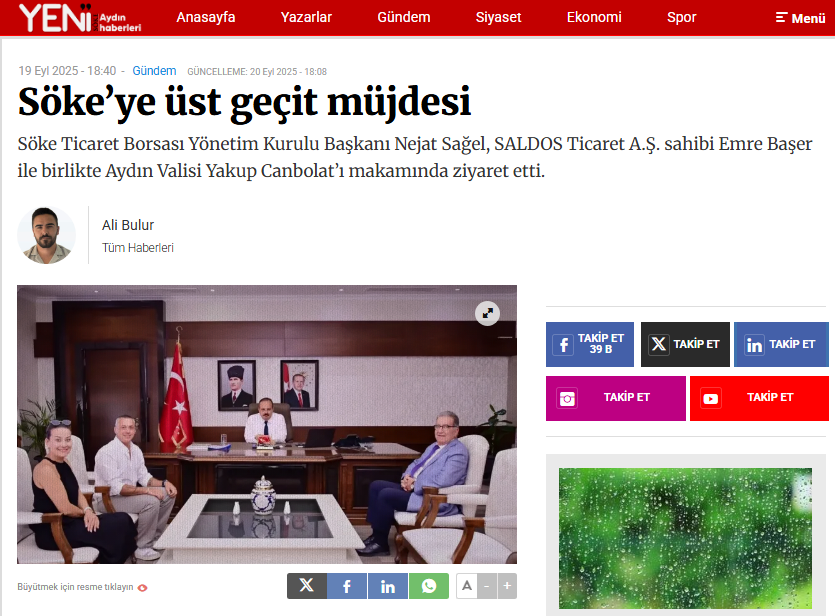This screenshot has height=616, width=835.
Task: Go to the Yazarlar section
Action: (306, 17)
